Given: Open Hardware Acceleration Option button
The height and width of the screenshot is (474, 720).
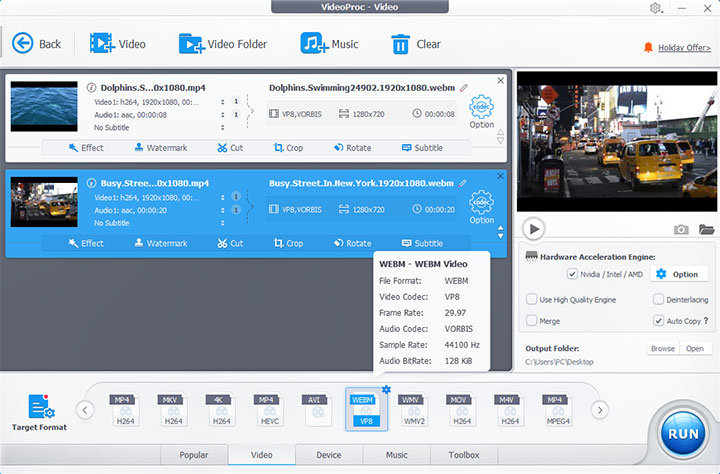Looking at the screenshot, I should [678, 274].
